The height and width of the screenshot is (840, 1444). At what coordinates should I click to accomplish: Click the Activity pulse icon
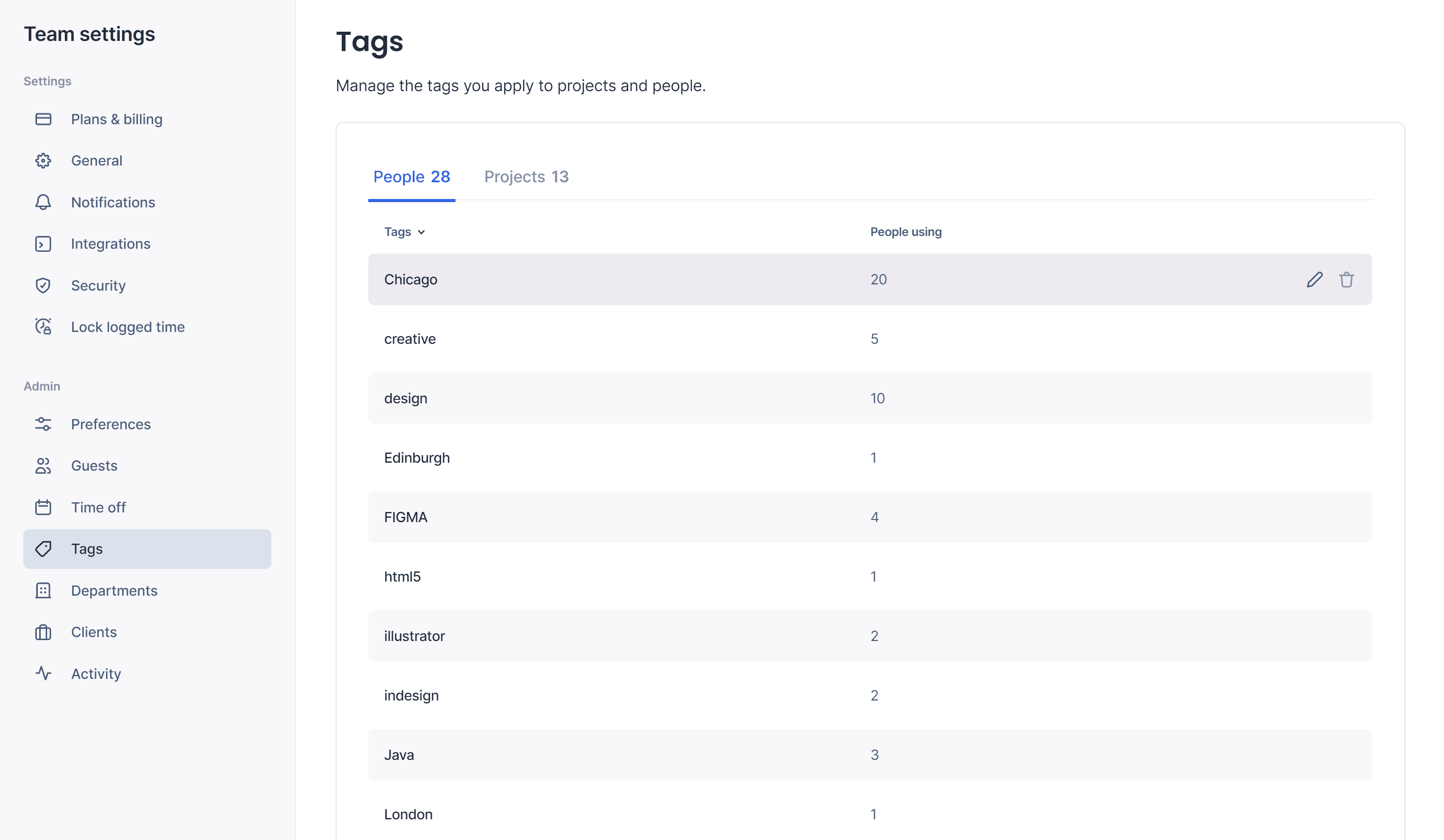click(x=43, y=674)
